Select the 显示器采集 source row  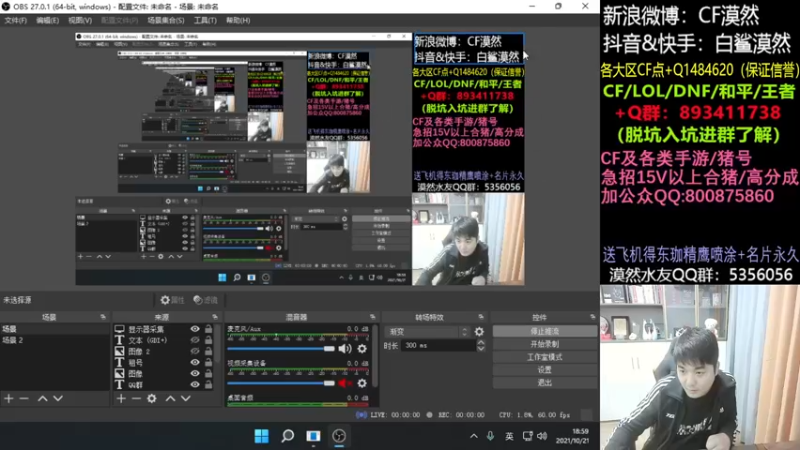click(164, 329)
